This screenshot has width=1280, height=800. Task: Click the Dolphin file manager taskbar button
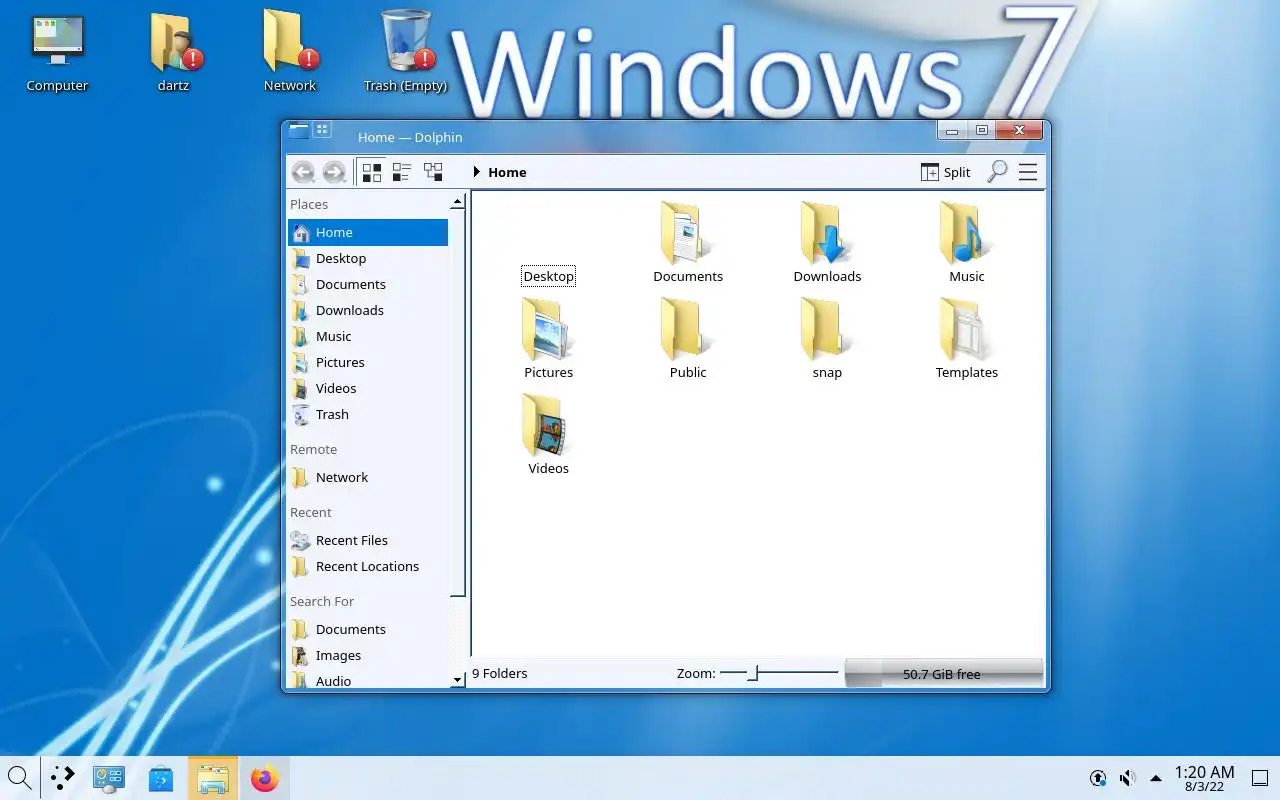[213, 778]
